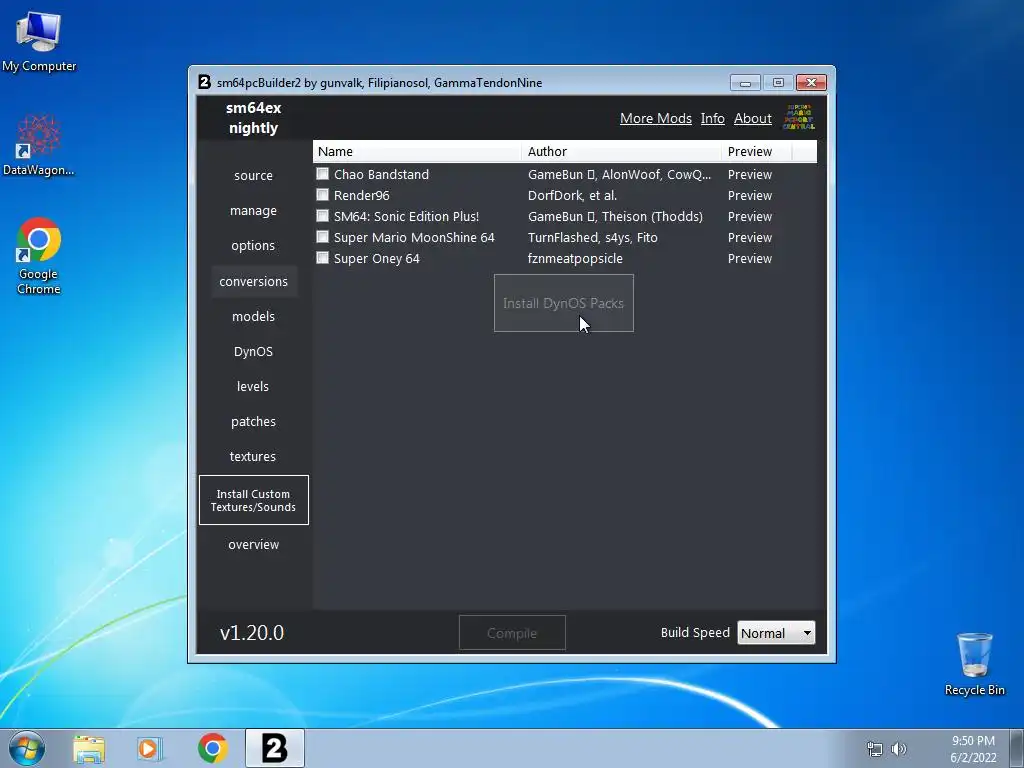Open the levels section
The image size is (1024, 768).
point(253,386)
